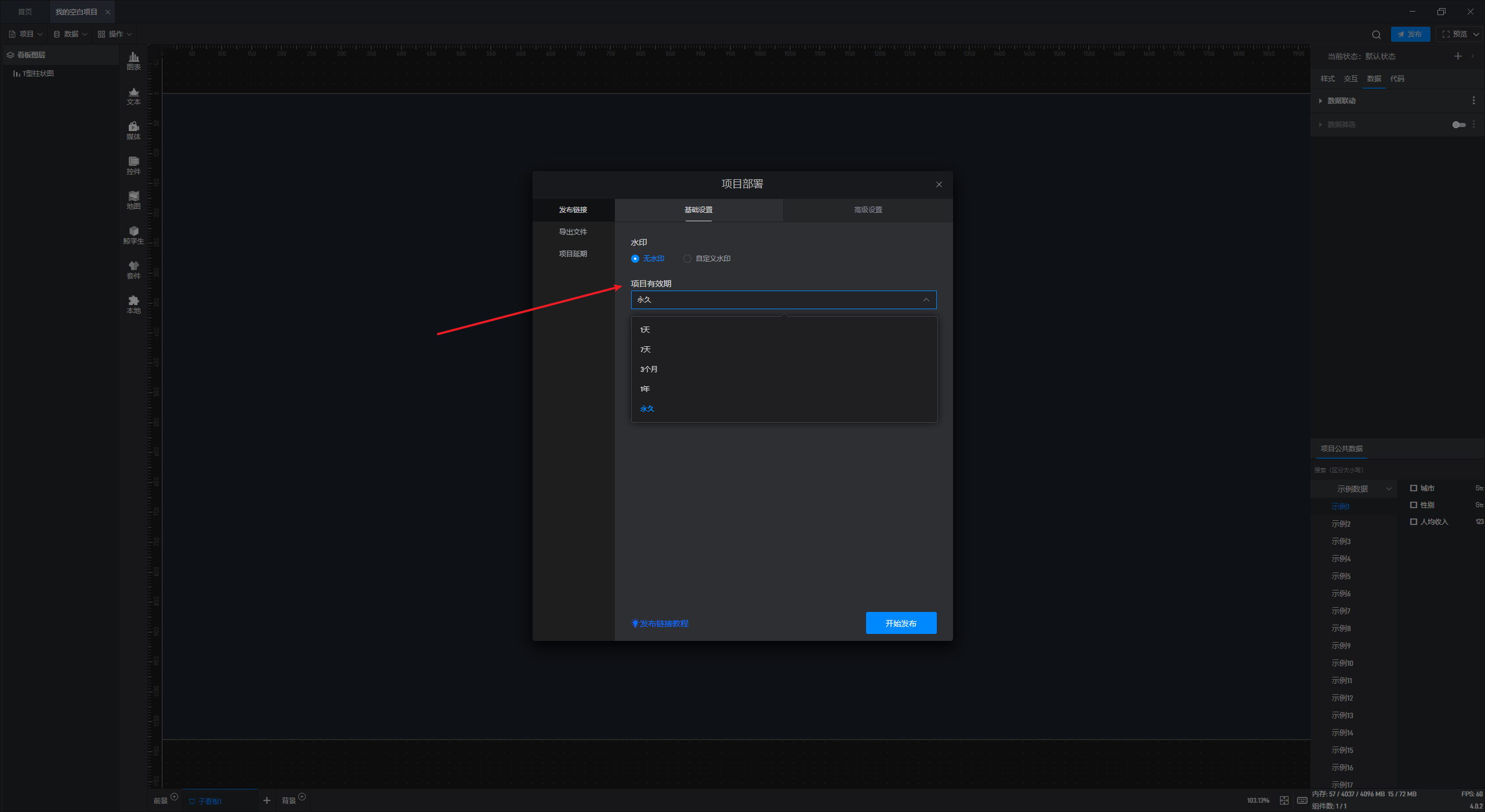Open the 示例数据 dropdown
The image size is (1485, 812).
(x=1354, y=489)
